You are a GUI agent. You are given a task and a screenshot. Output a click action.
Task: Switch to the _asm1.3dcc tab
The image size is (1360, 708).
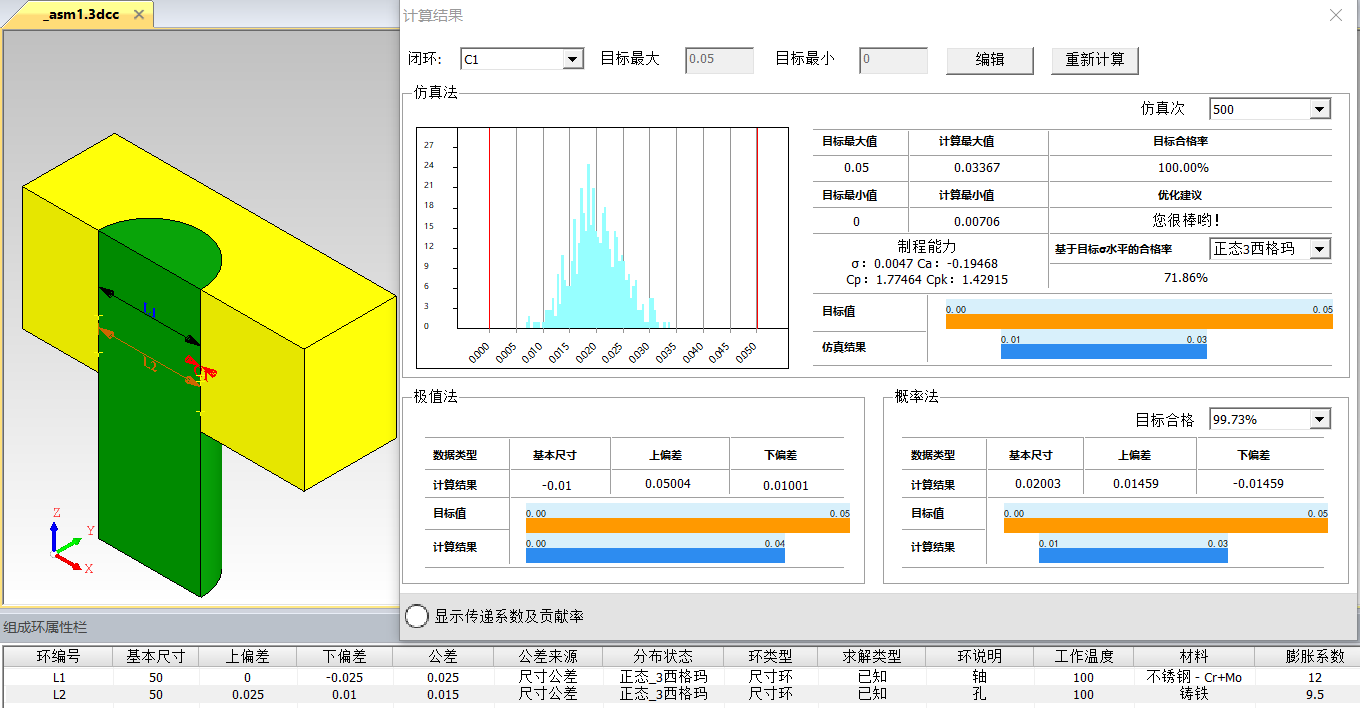click(x=82, y=15)
